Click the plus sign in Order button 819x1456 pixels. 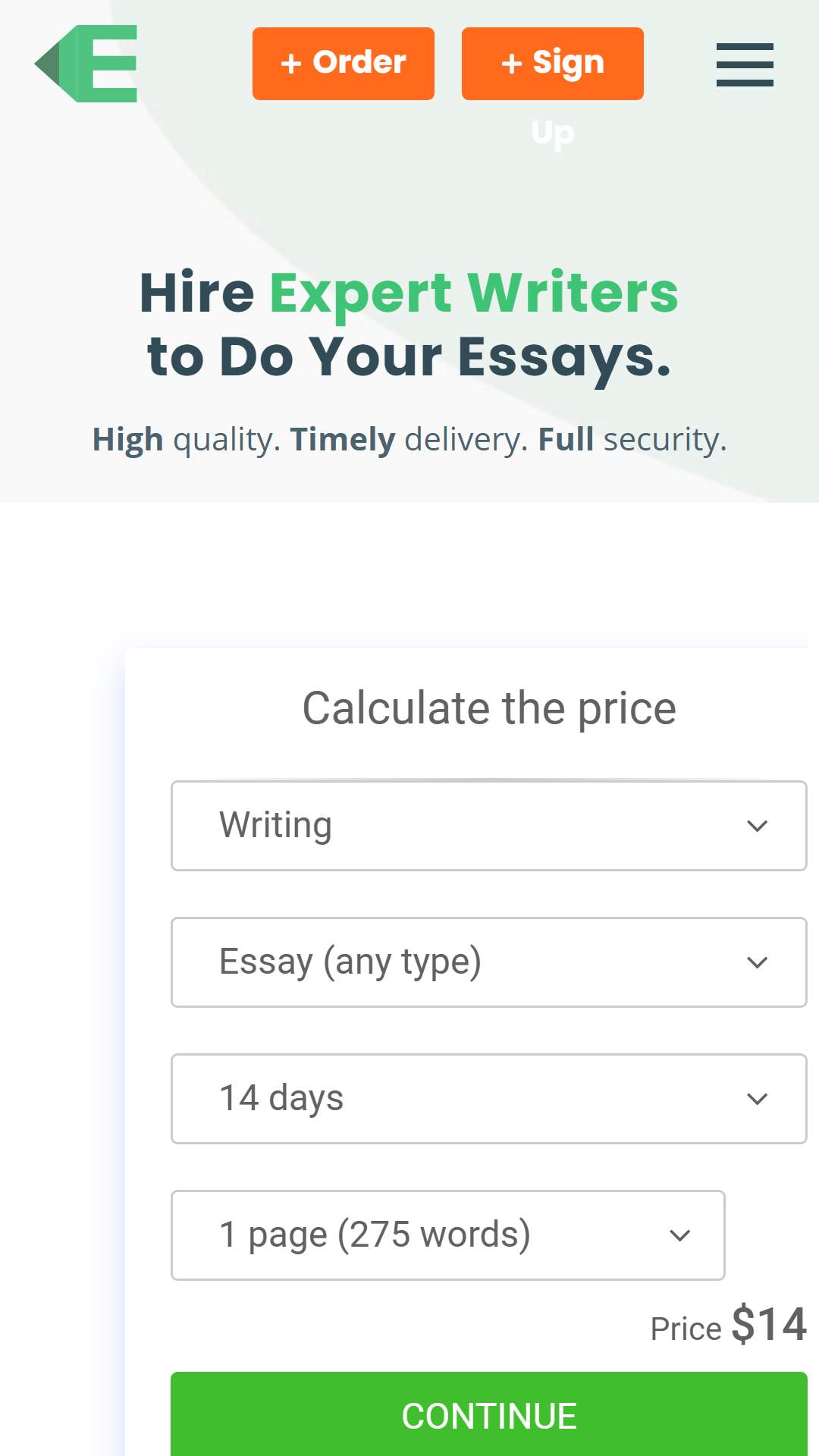click(x=291, y=64)
